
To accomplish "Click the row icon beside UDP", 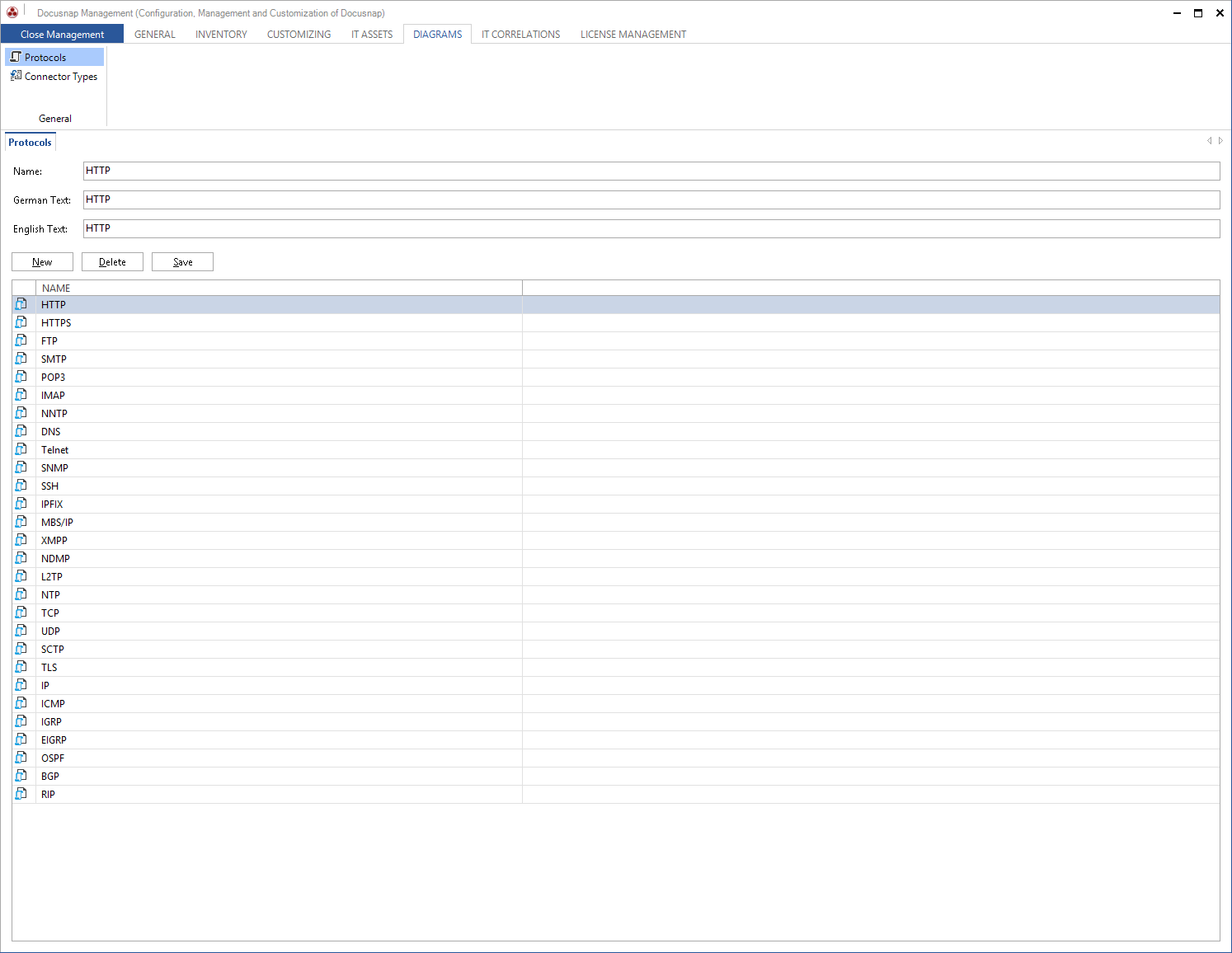I will pyautogui.click(x=21, y=631).
